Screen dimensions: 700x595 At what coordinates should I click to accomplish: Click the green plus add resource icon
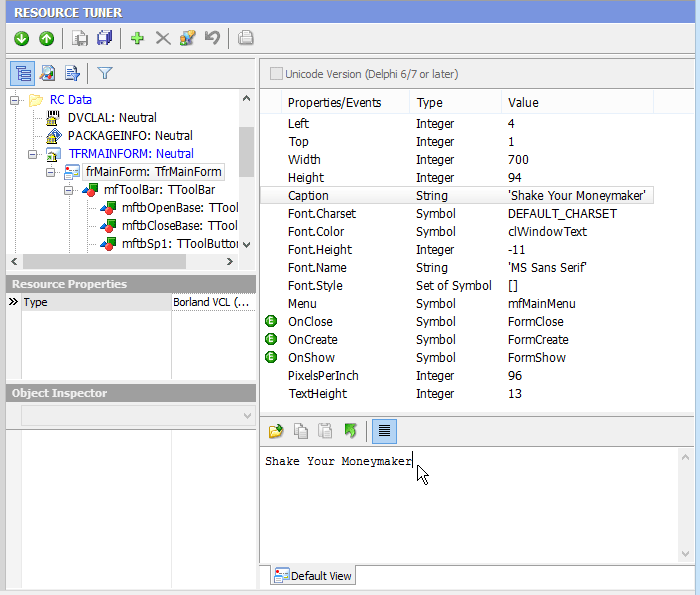138,39
